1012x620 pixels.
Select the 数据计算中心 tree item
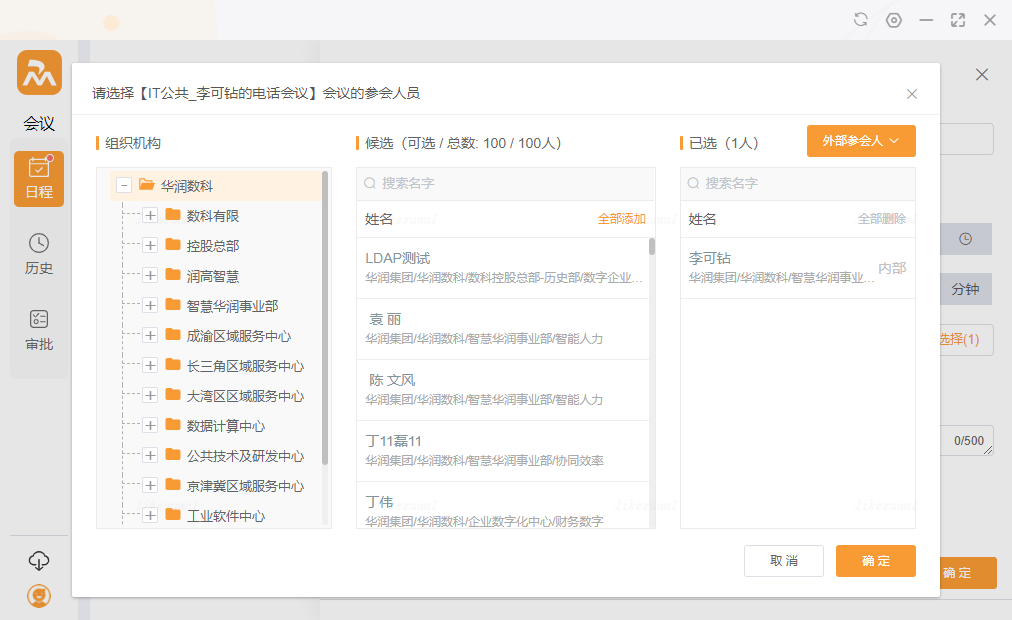click(225, 426)
